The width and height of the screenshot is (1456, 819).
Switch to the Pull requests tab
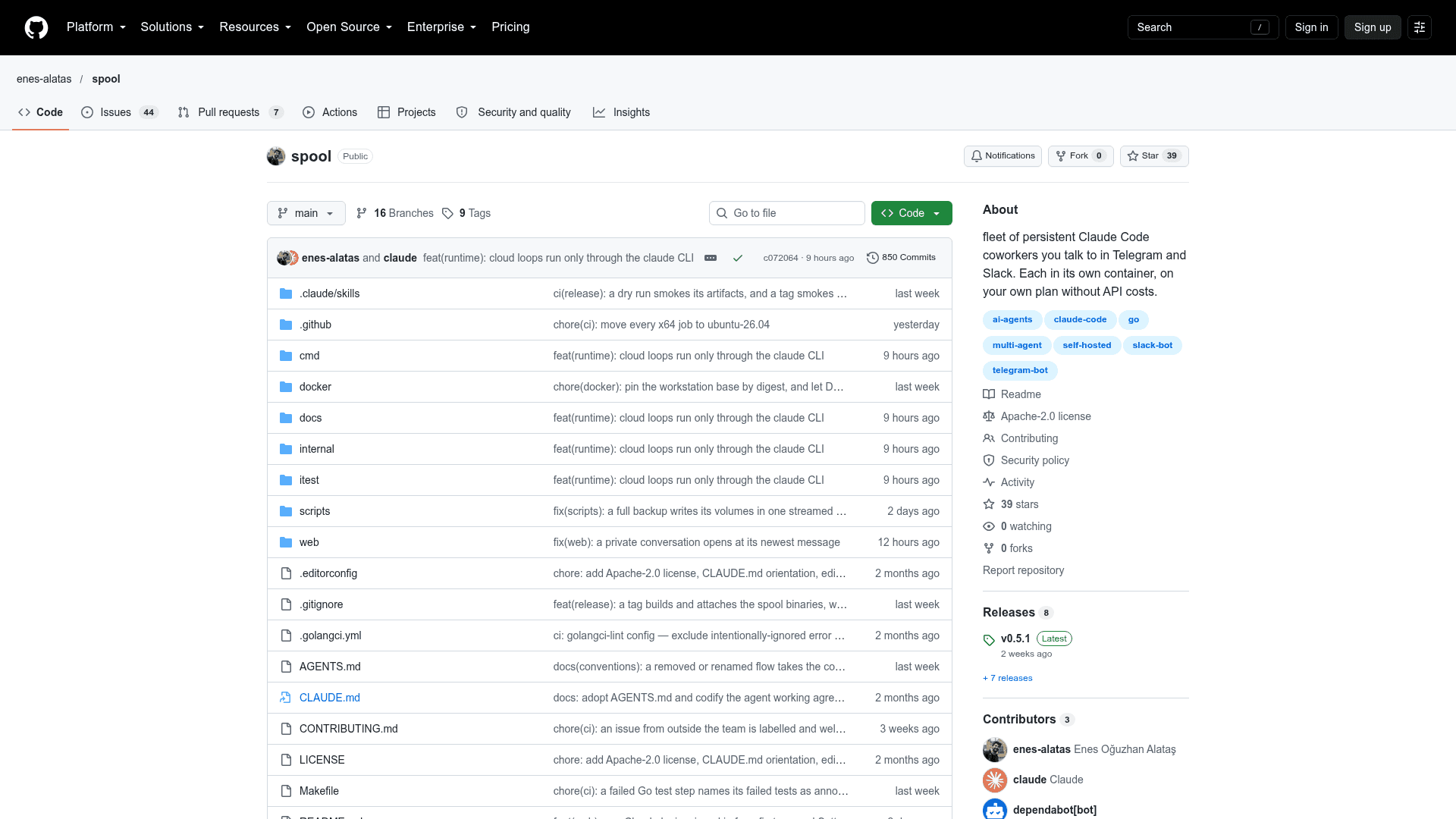231,112
